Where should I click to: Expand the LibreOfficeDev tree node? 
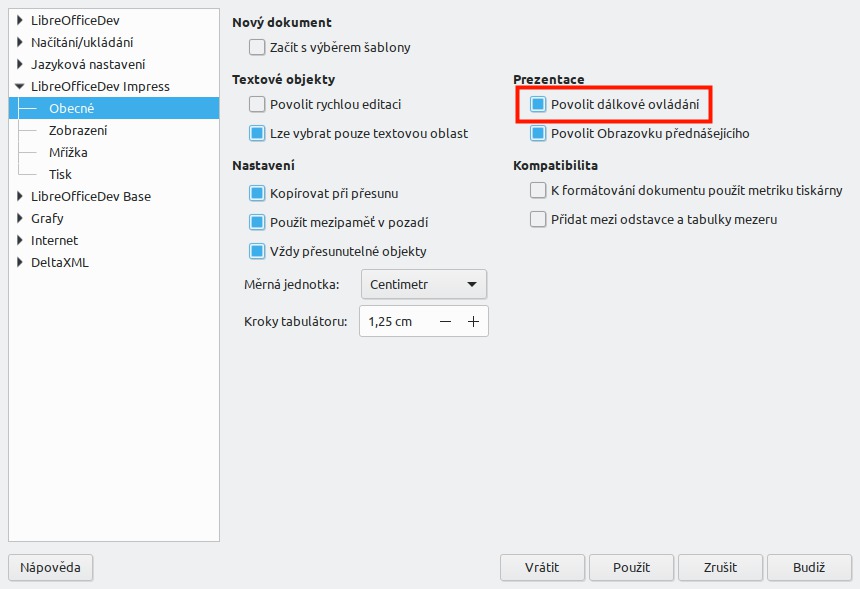coord(20,20)
